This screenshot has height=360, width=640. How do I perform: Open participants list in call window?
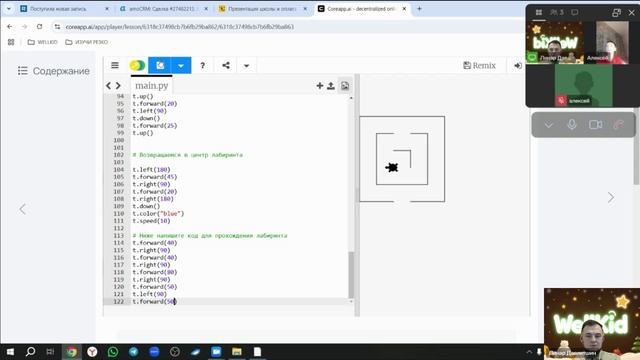pyautogui.click(x=557, y=12)
